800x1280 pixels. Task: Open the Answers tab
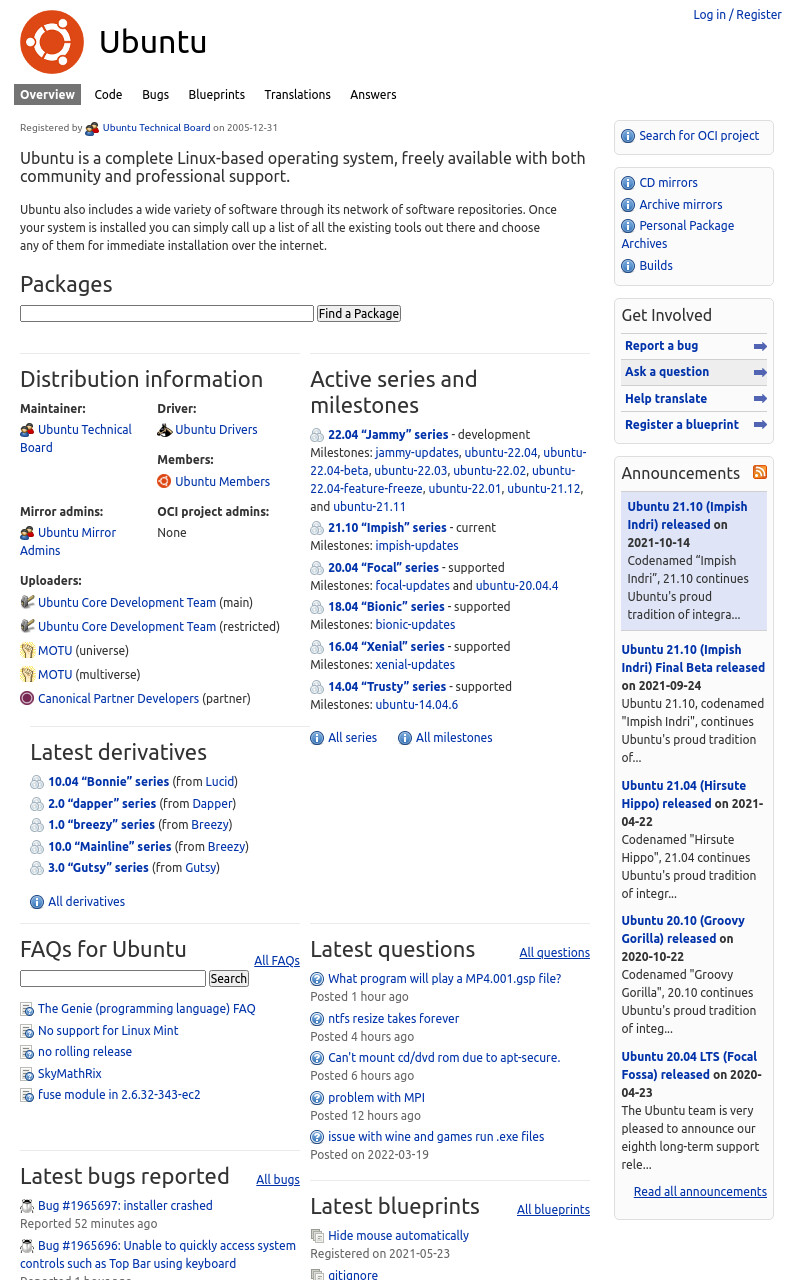click(x=373, y=94)
